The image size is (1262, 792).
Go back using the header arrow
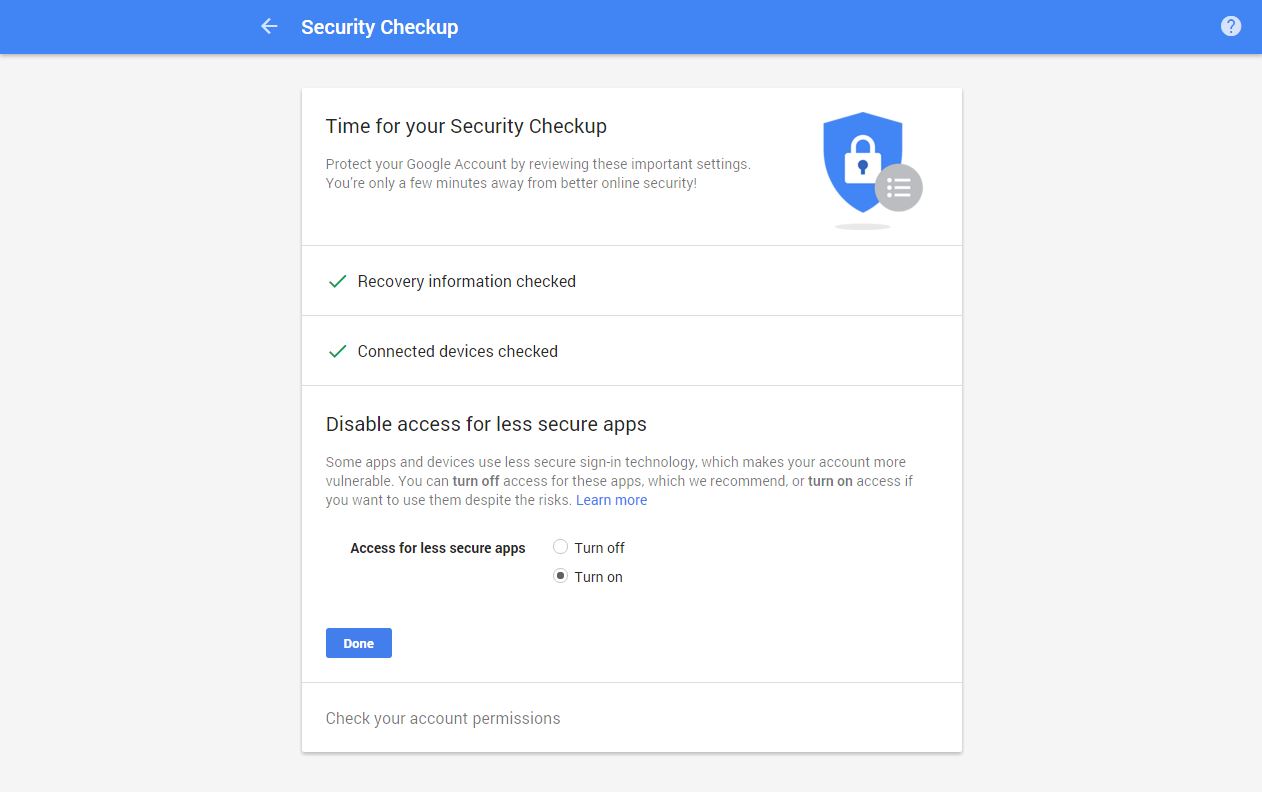click(x=268, y=27)
